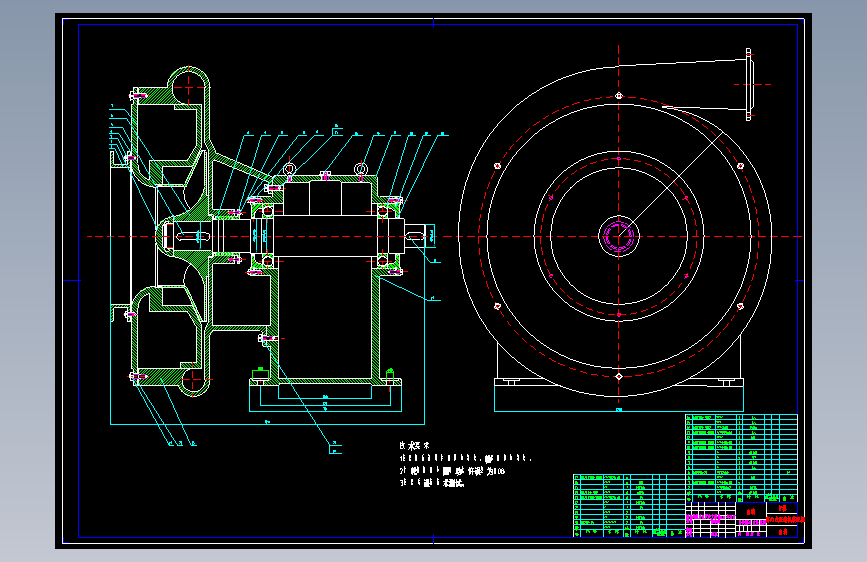This screenshot has width=867, height=562.
Task: Pick the green left anchor bolt on the pedestal base
Action: pos(260,375)
